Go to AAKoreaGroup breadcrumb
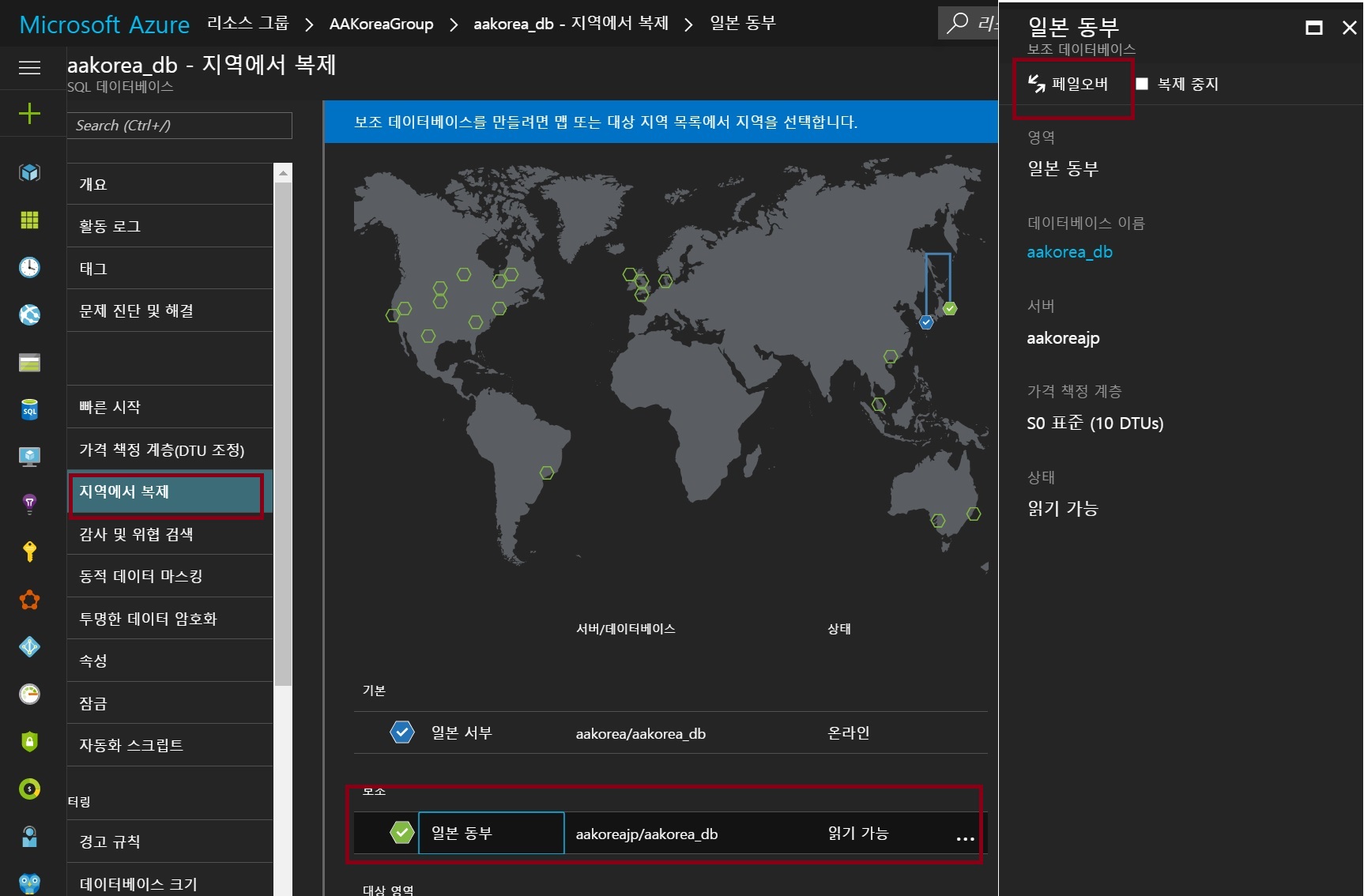1364x896 pixels. coord(381,24)
